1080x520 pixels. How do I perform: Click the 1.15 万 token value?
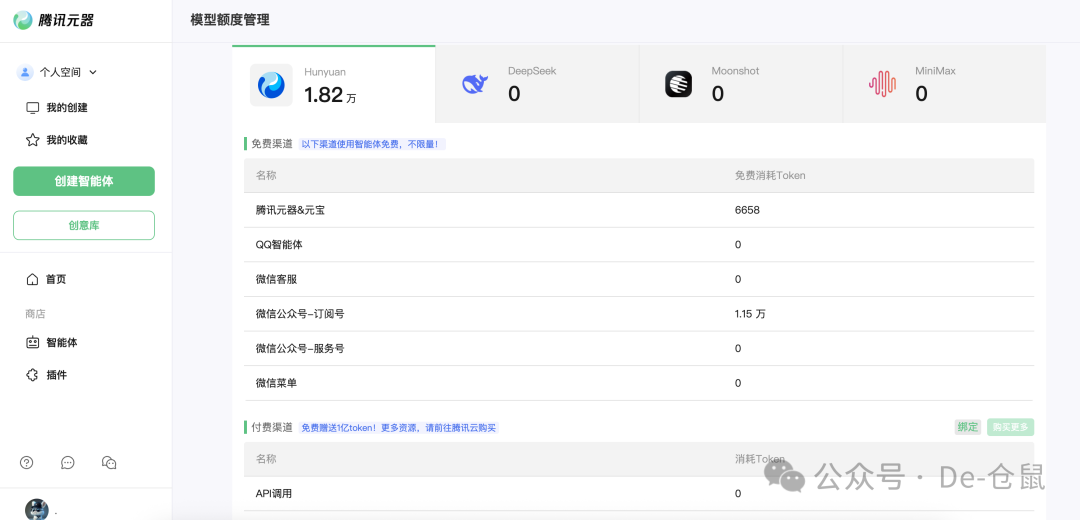pyautogui.click(x=750, y=313)
